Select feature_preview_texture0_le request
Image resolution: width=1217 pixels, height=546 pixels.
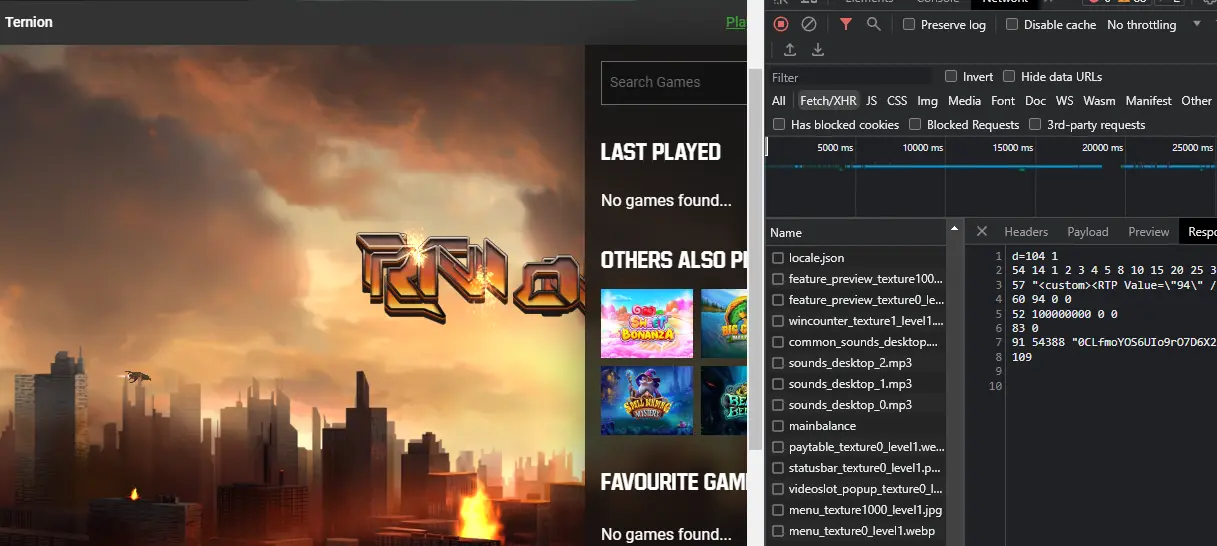click(856, 300)
